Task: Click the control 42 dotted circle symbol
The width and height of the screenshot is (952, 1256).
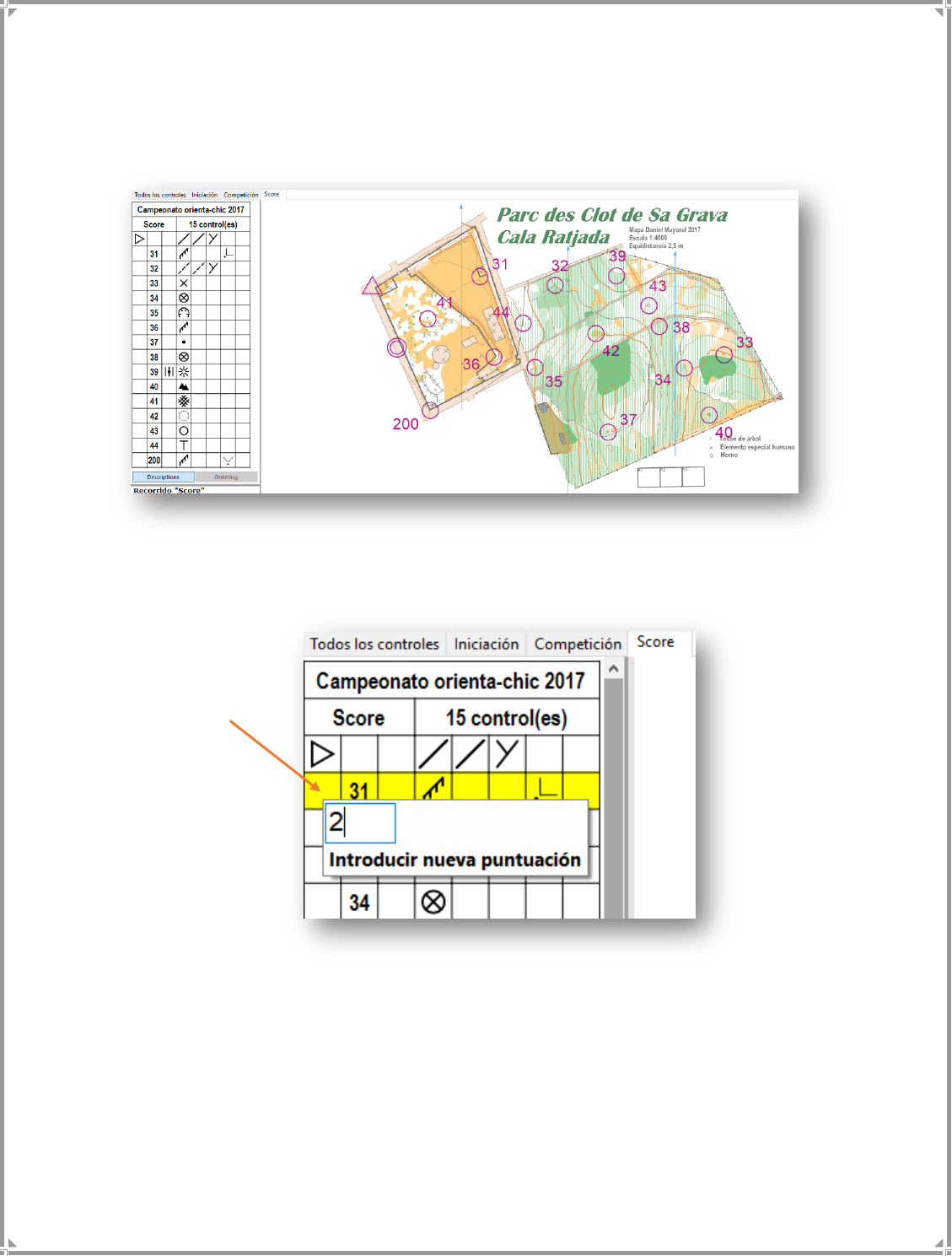Action: click(x=184, y=416)
